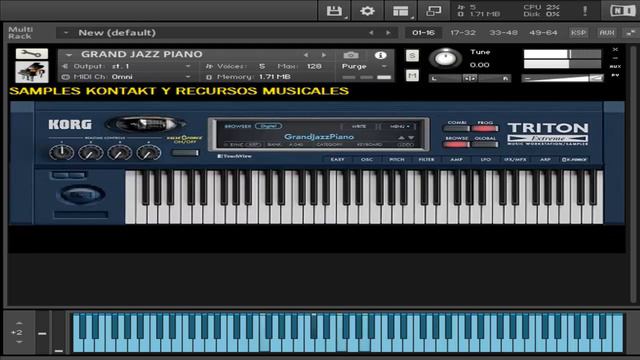Toggle the COMBI mode button
The image size is (640, 360).
[x=457, y=128]
